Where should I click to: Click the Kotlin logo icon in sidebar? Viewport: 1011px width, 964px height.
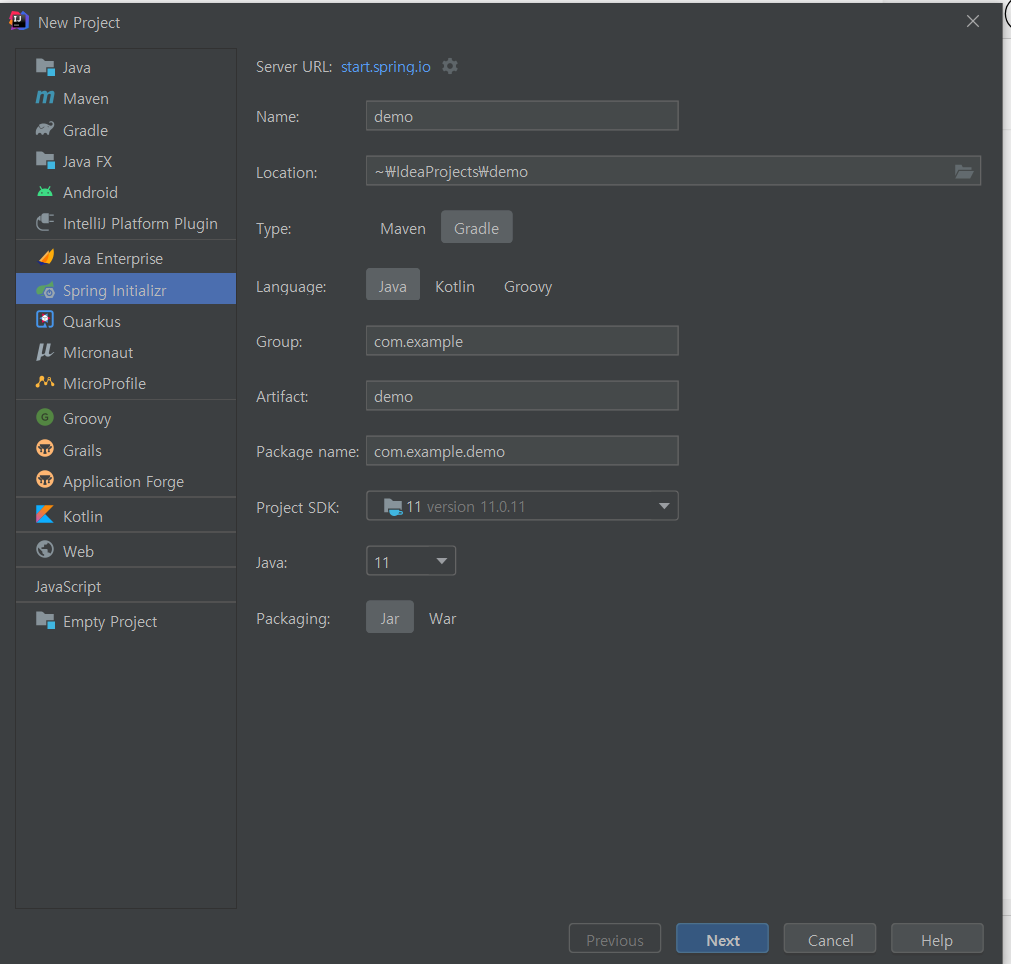pos(45,515)
